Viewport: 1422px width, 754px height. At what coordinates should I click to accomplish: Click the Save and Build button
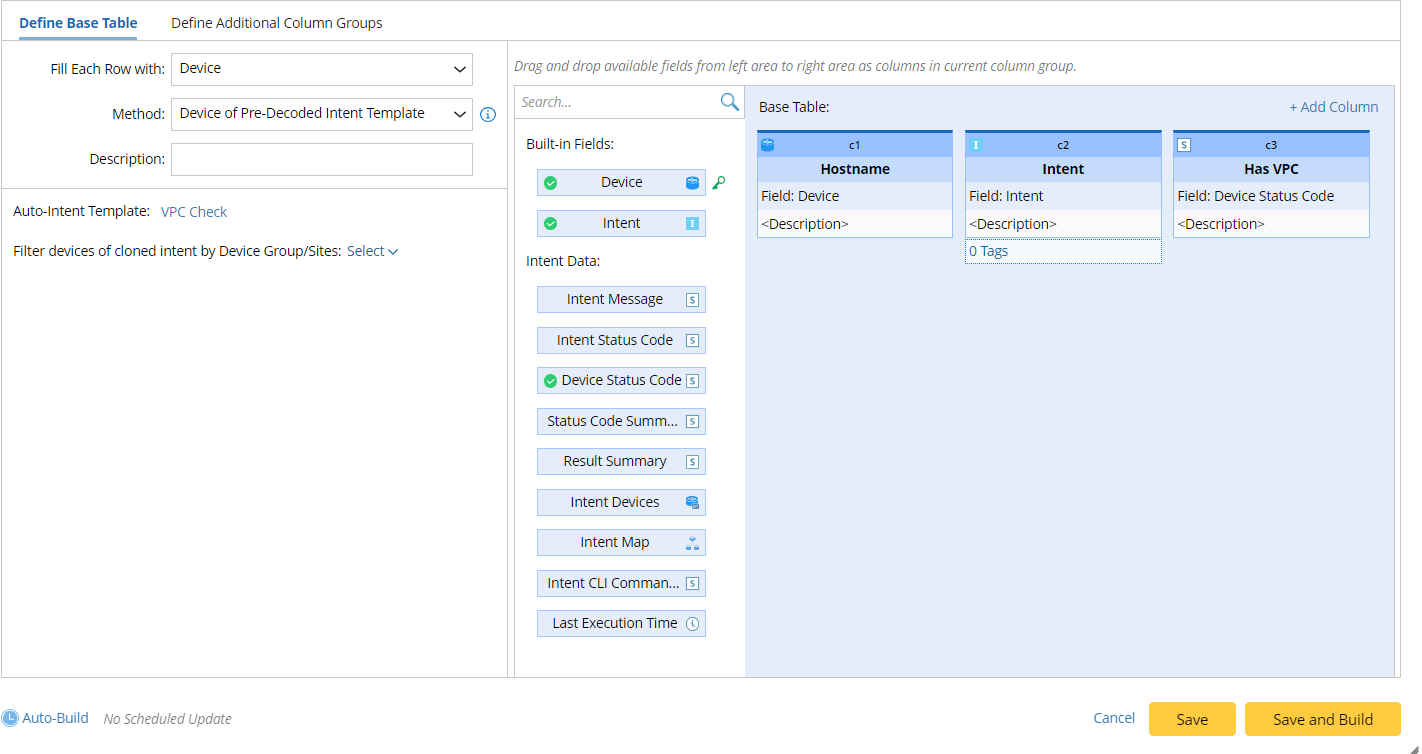pyautogui.click(x=1322, y=719)
